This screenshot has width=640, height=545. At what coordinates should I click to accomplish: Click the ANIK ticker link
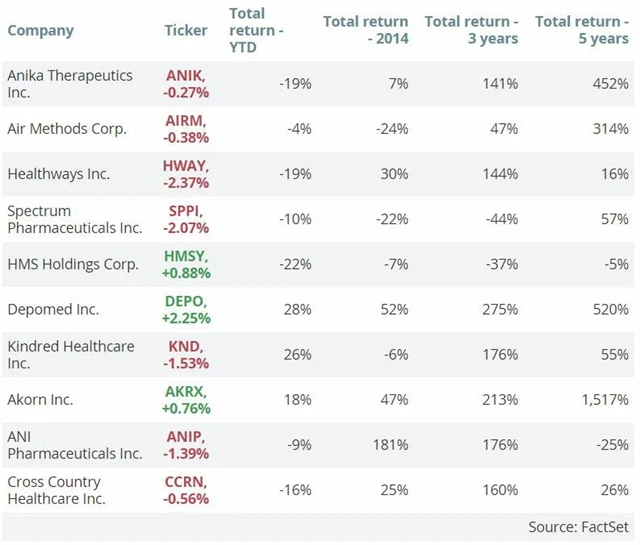click(x=185, y=75)
